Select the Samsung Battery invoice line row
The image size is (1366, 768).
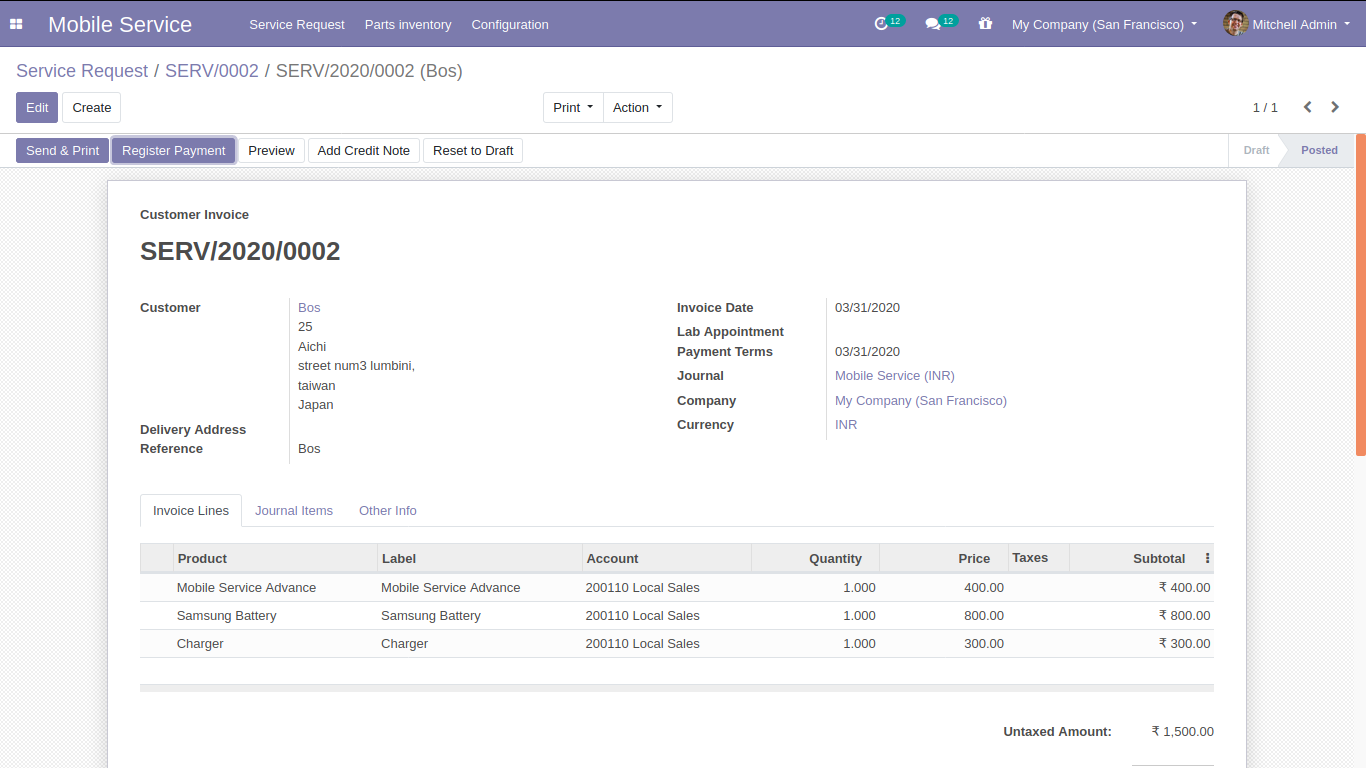(676, 615)
